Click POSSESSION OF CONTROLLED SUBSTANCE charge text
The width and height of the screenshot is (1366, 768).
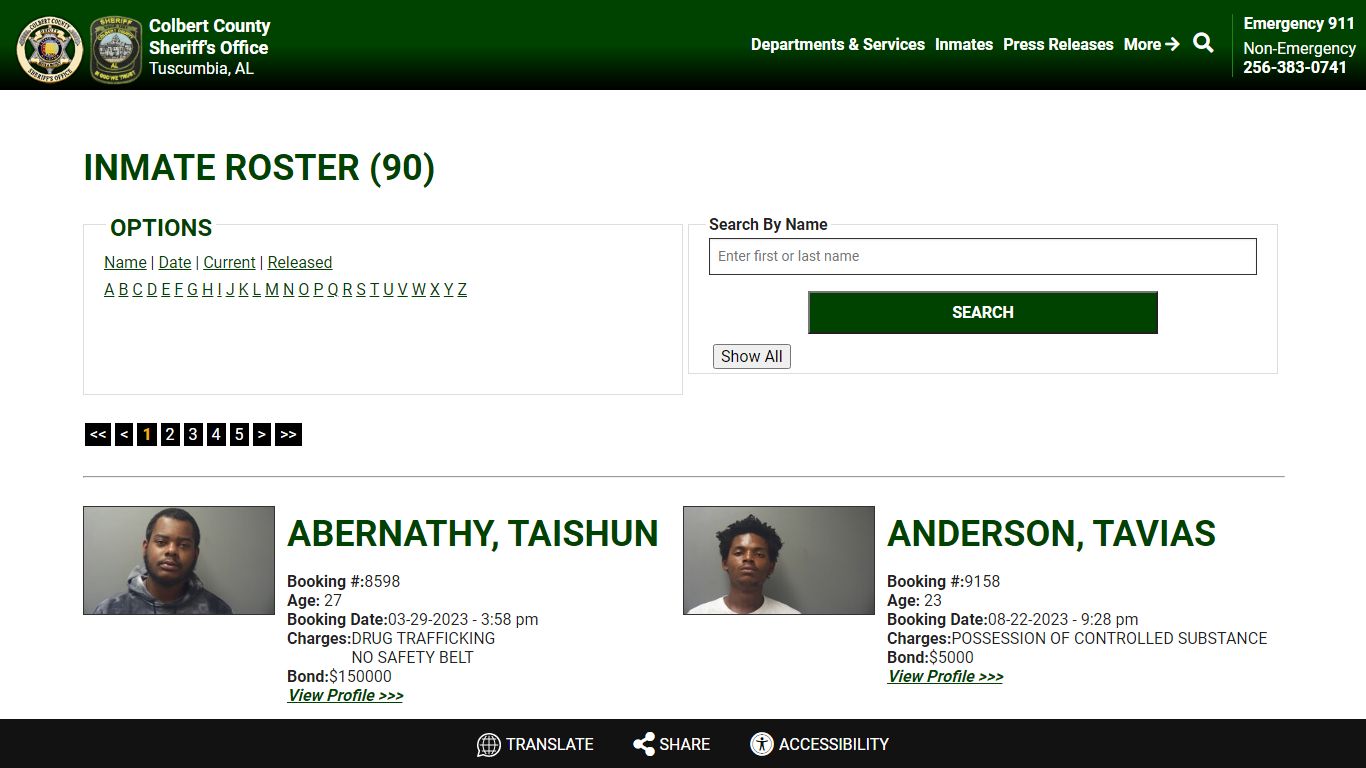pos(1109,638)
